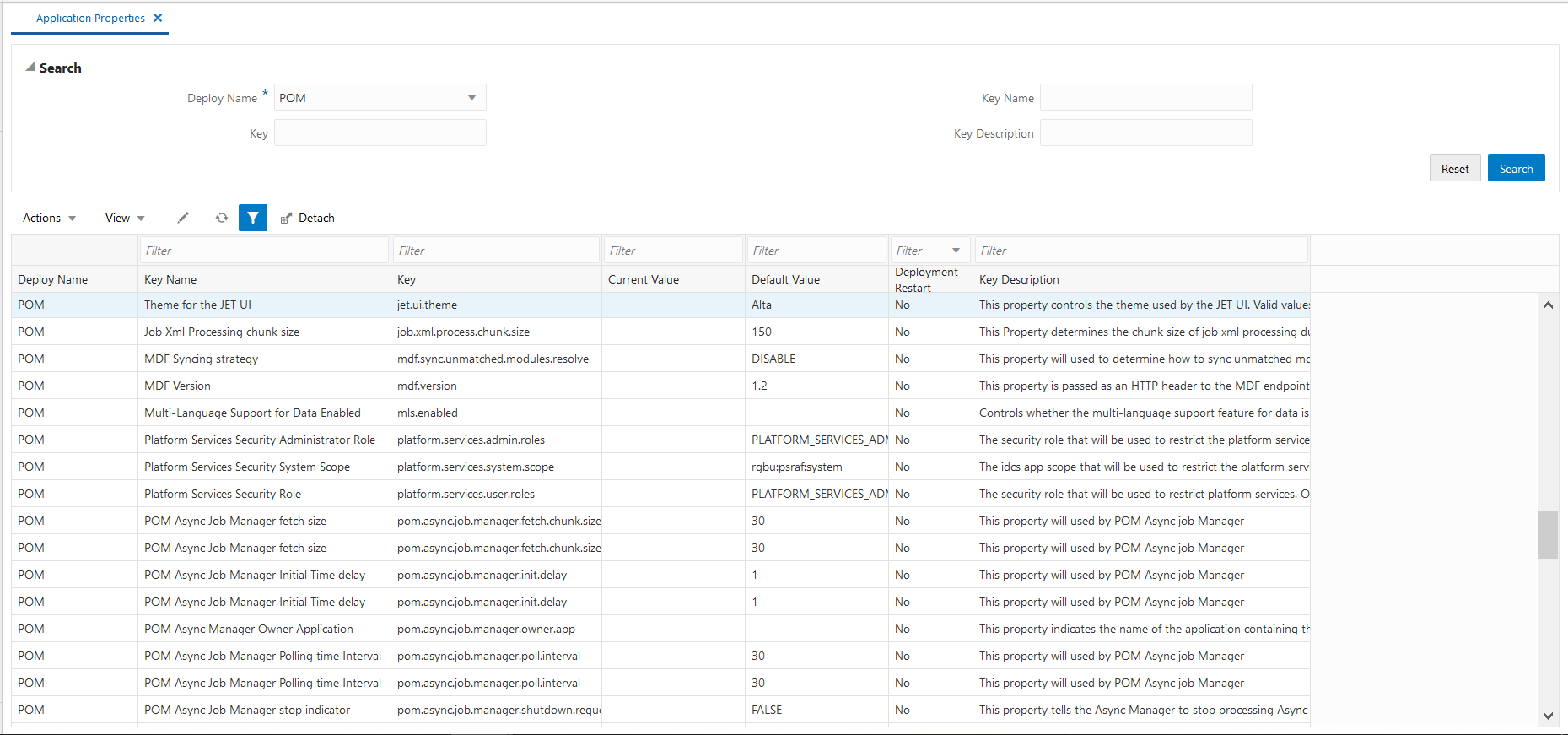This screenshot has width=1568, height=735.
Task: Click the table scroll down arrow
Action: [1548, 716]
